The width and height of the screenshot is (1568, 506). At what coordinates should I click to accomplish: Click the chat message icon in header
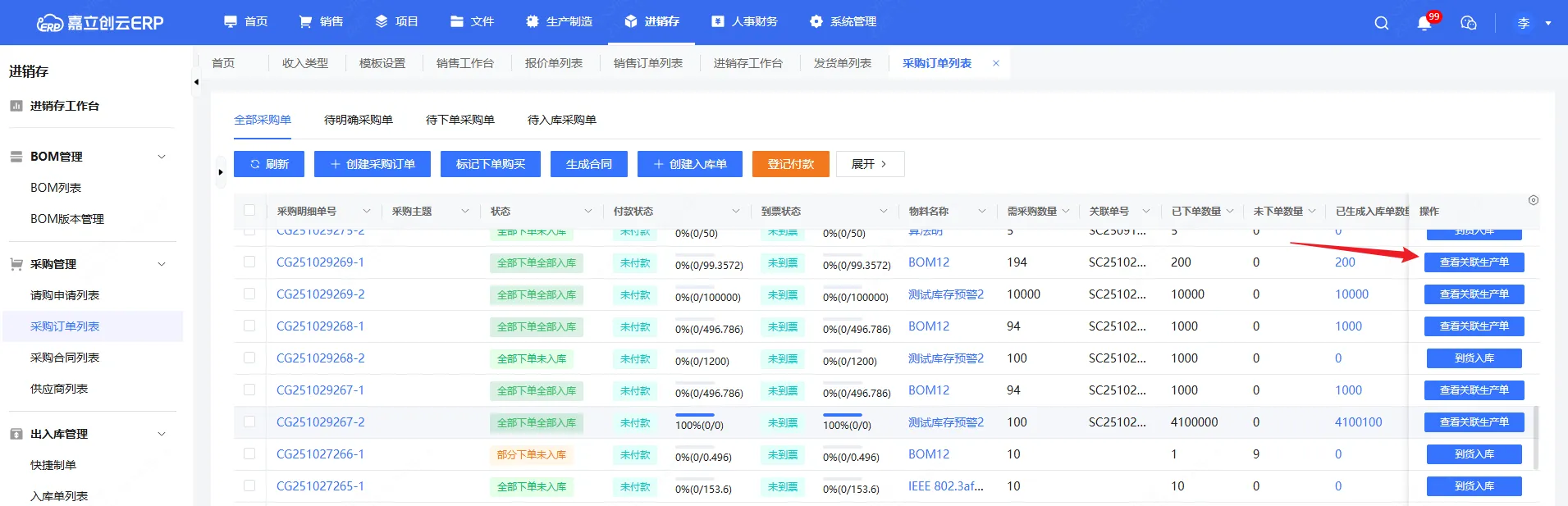pos(1469,23)
